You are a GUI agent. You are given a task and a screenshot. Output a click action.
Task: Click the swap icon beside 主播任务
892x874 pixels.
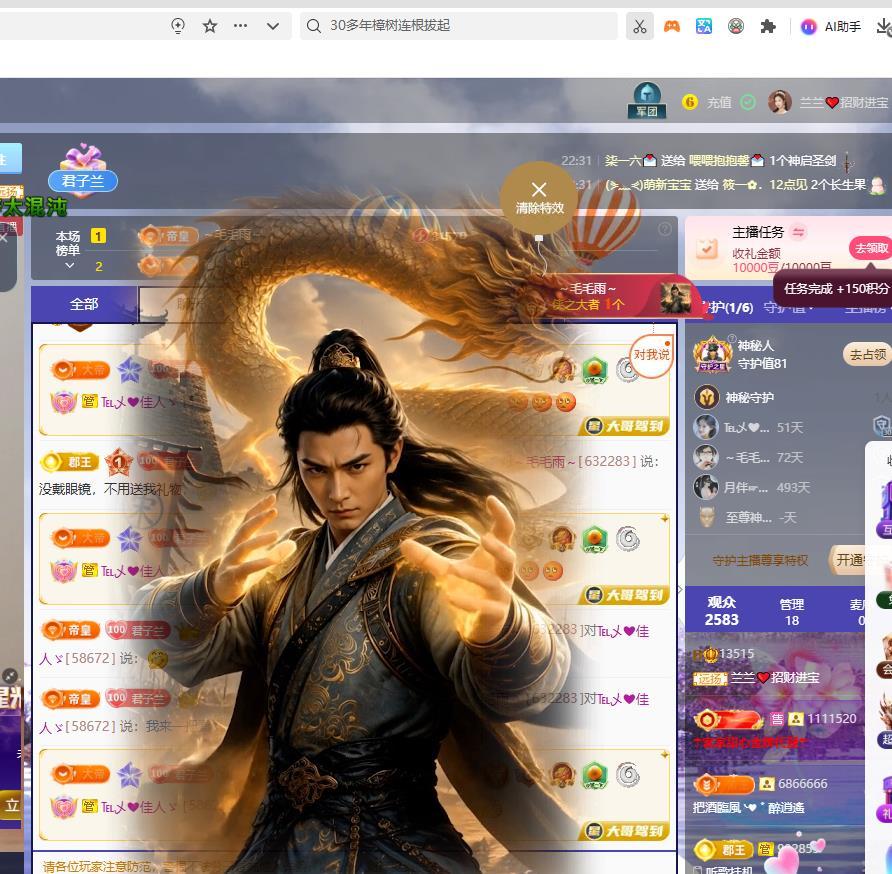click(x=798, y=232)
